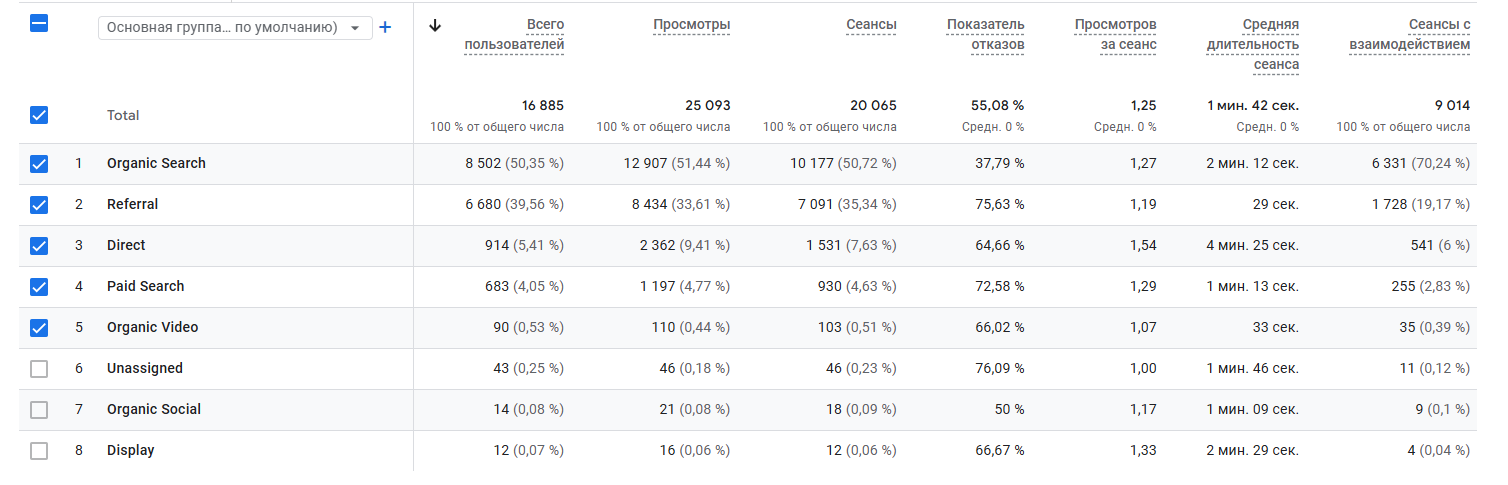Click the Unassigned channel name
The width and height of the screenshot is (1508, 485).
(x=145, y=368)
